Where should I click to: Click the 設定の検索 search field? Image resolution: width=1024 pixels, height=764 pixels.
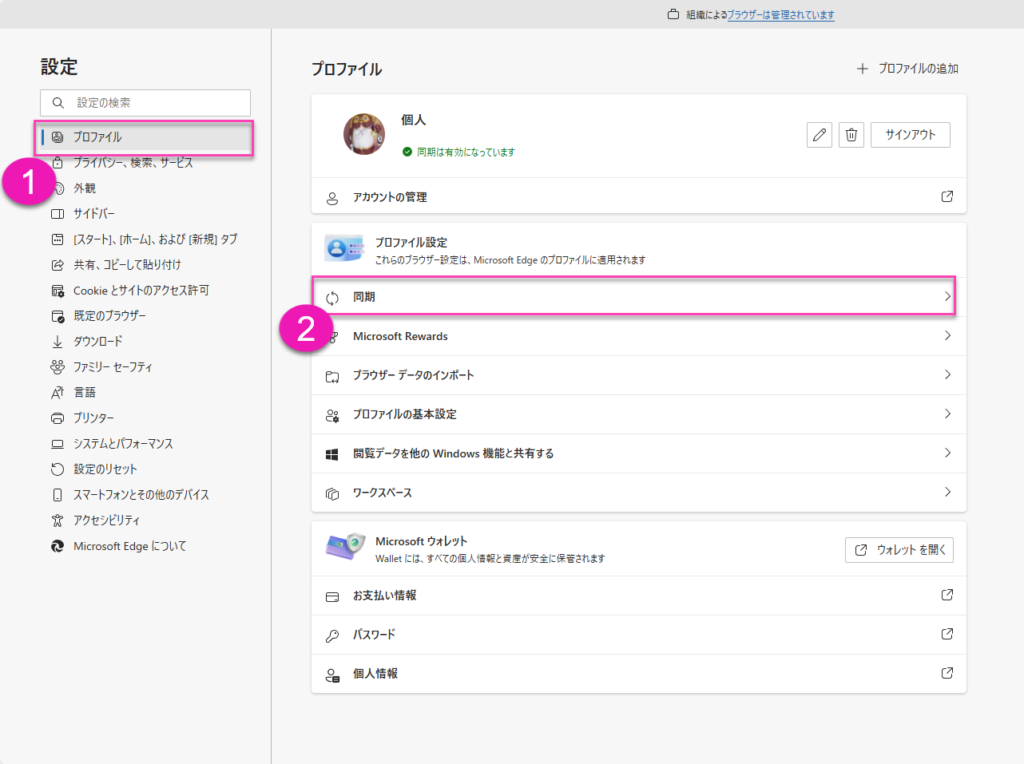(x=146, y=102)
